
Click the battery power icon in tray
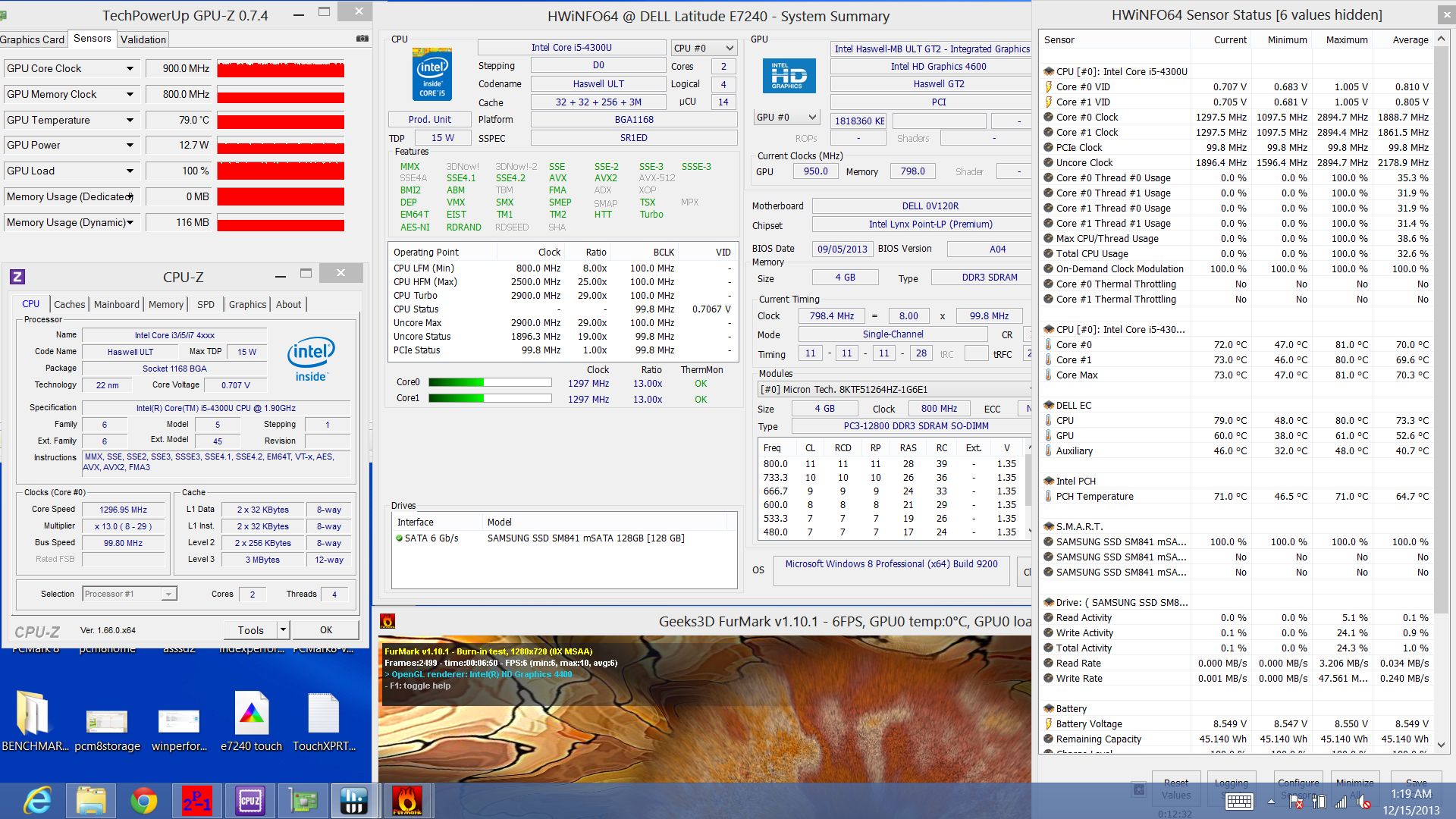(x=1319, y=802)
